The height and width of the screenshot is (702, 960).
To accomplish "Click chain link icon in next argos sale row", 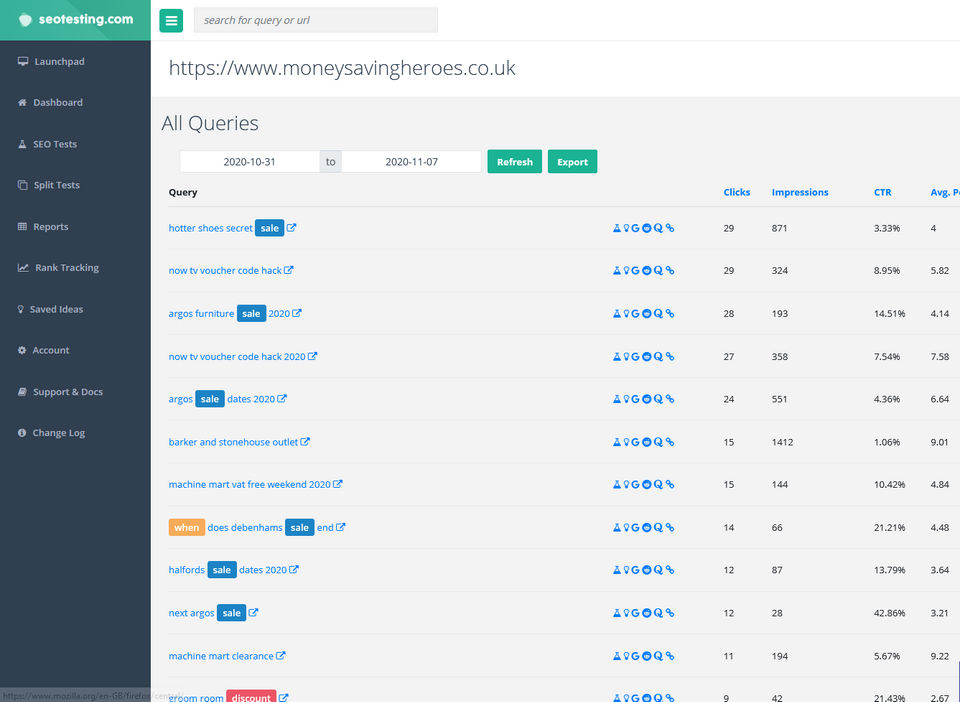I will click(670, 613).
